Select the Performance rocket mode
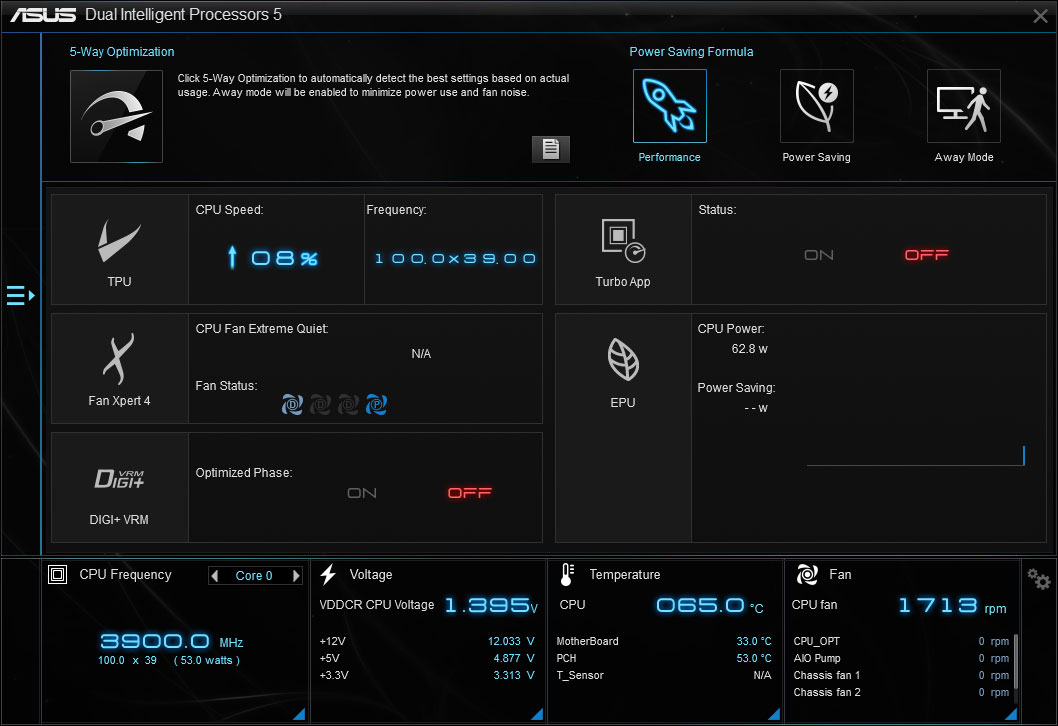This screenshot has width=1058, height=726. (669, 106)
